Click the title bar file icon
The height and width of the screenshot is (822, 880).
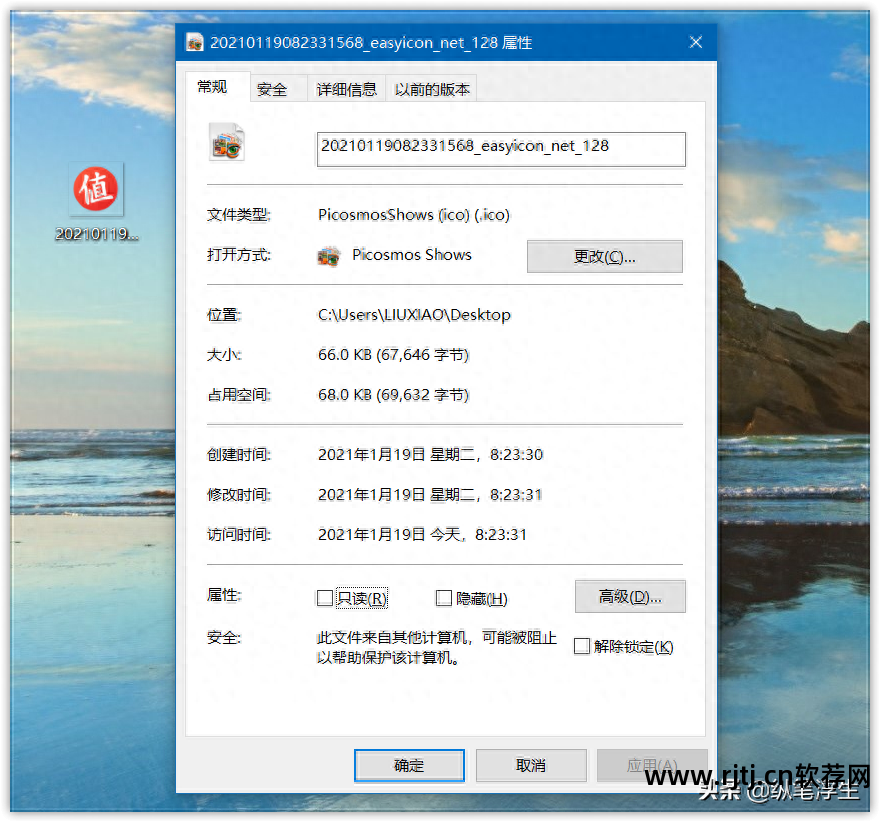195,42
